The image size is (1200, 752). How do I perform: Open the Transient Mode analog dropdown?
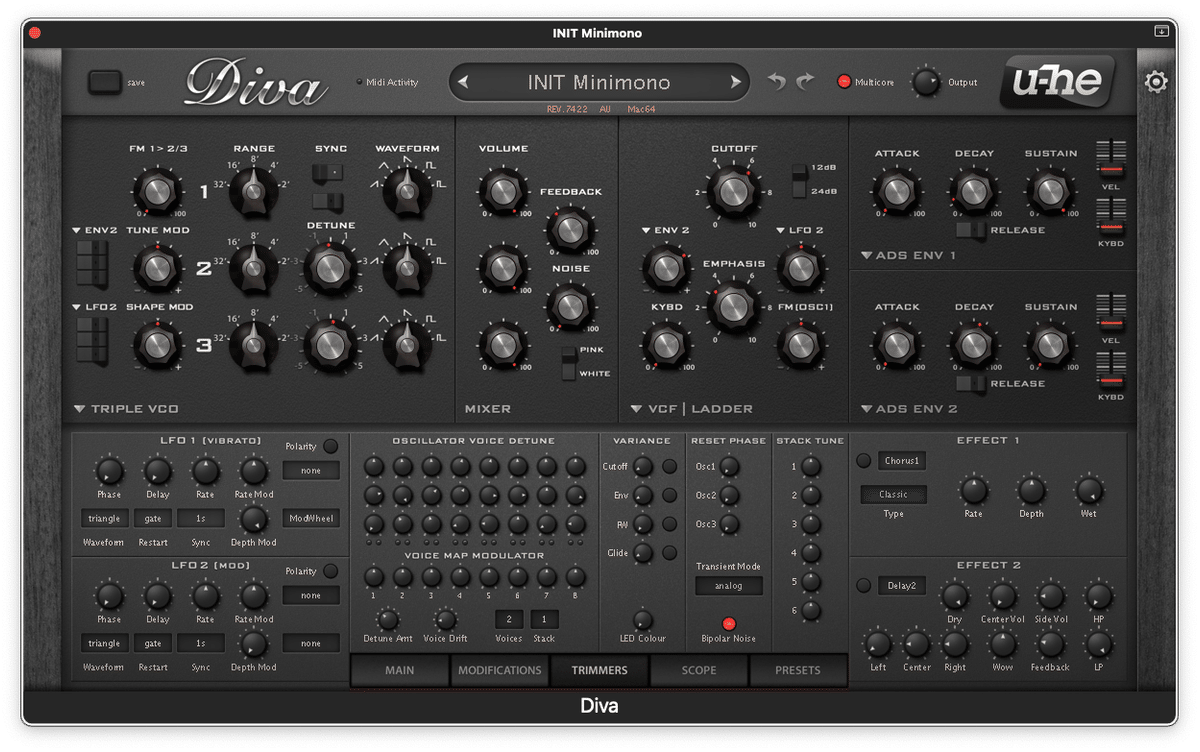tap(729, 586)
